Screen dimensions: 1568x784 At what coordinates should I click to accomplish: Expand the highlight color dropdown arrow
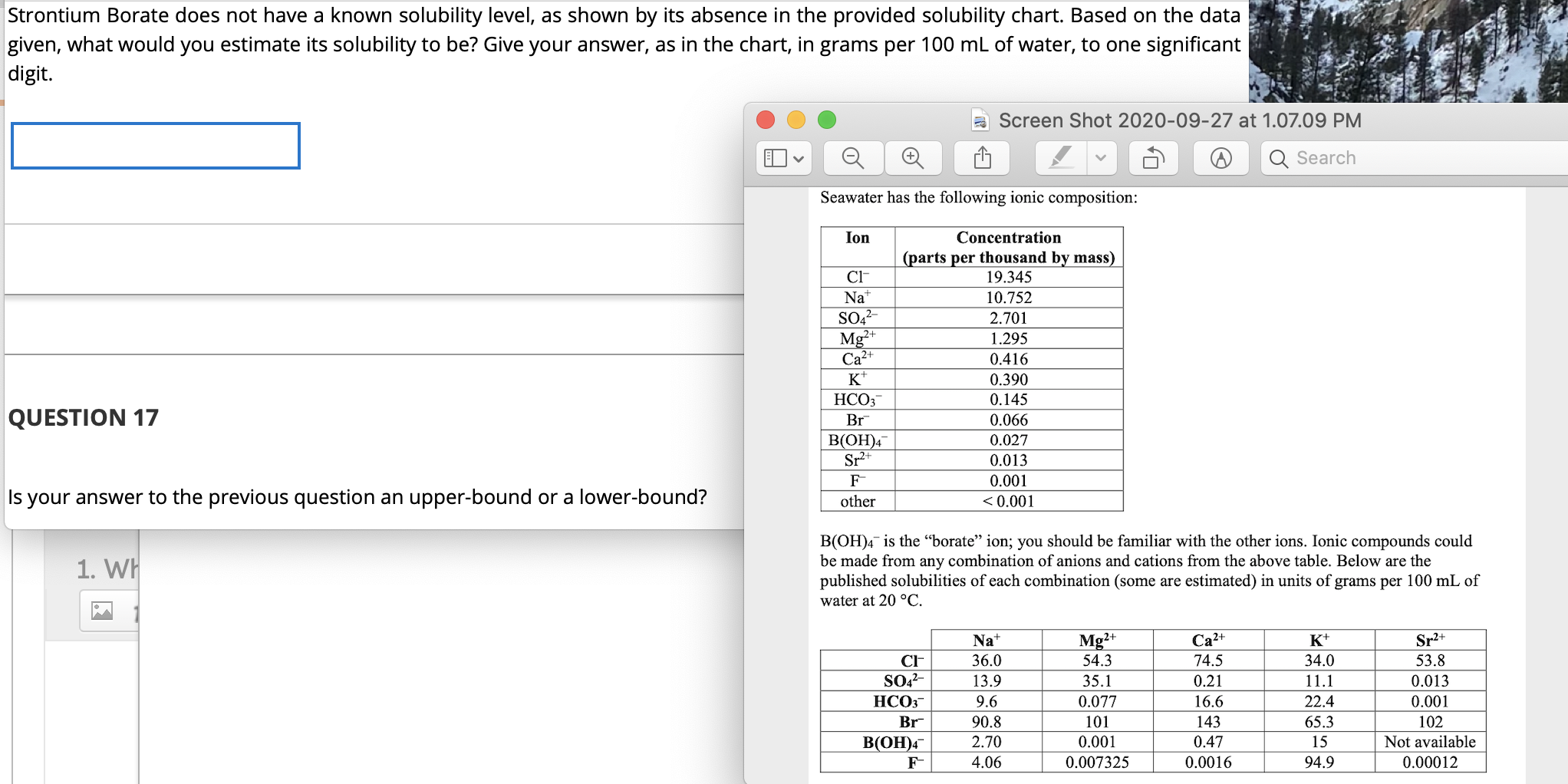click(x=1101, y=158)
